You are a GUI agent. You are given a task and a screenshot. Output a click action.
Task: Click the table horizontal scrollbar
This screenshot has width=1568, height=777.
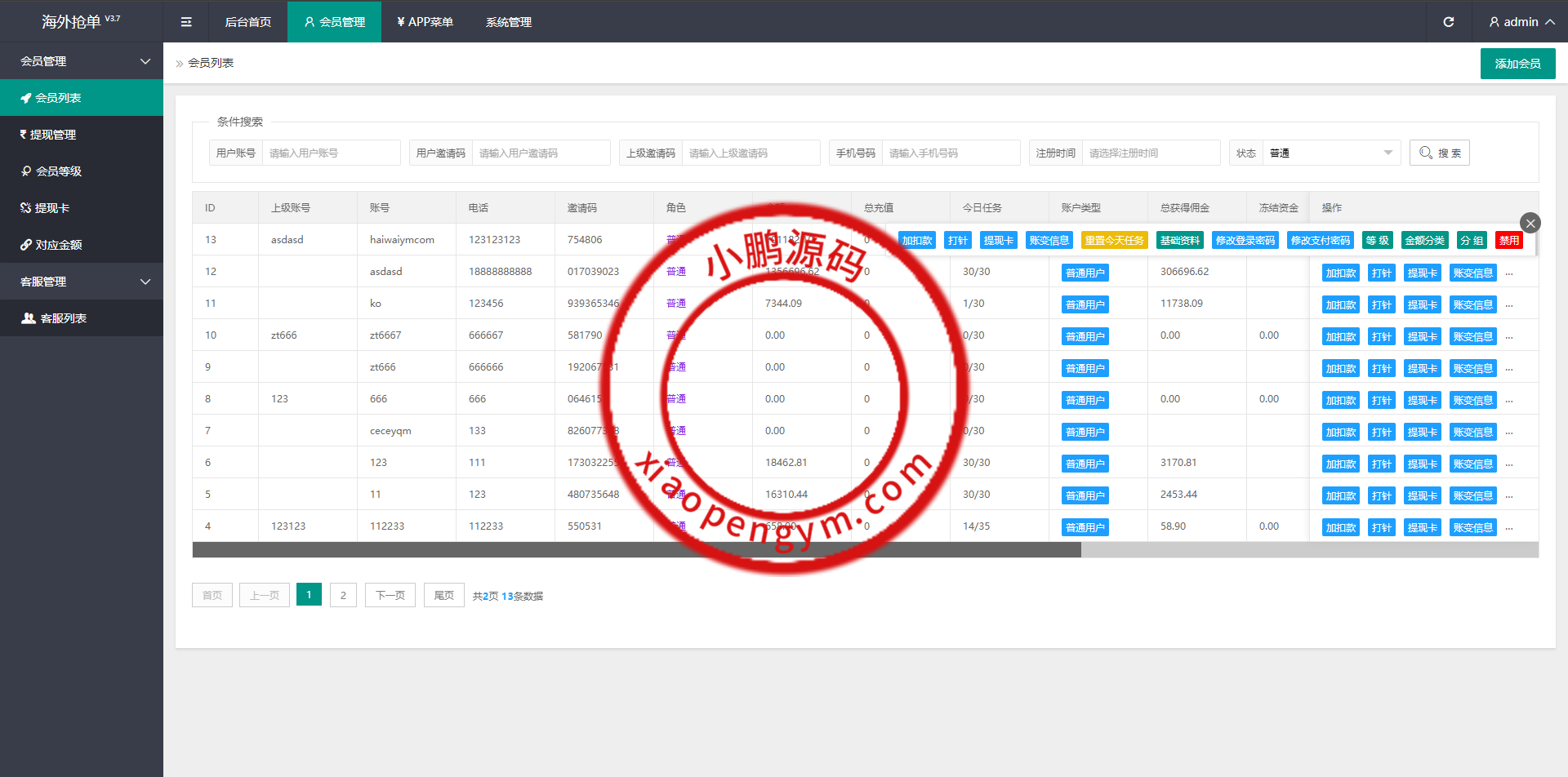[x=637, y=550]
